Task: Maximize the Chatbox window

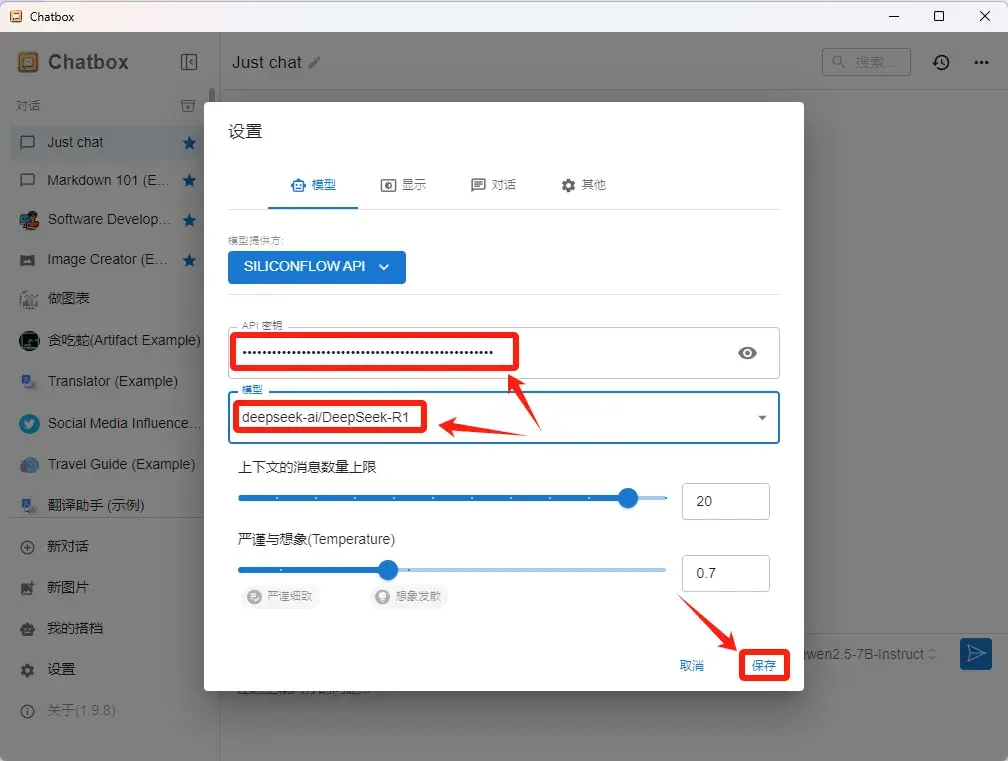Action: click(x=939, y=16)
